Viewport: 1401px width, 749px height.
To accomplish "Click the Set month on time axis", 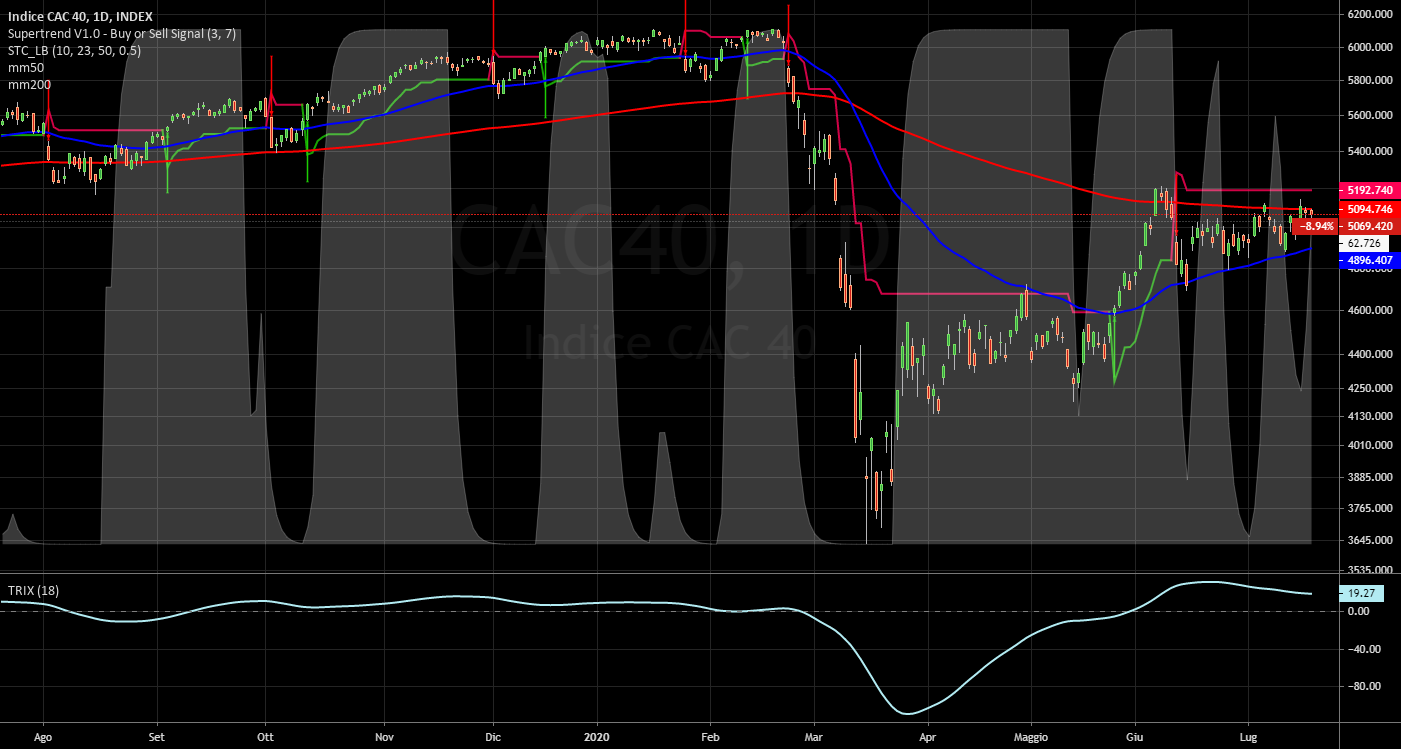I will pos(156,737).
